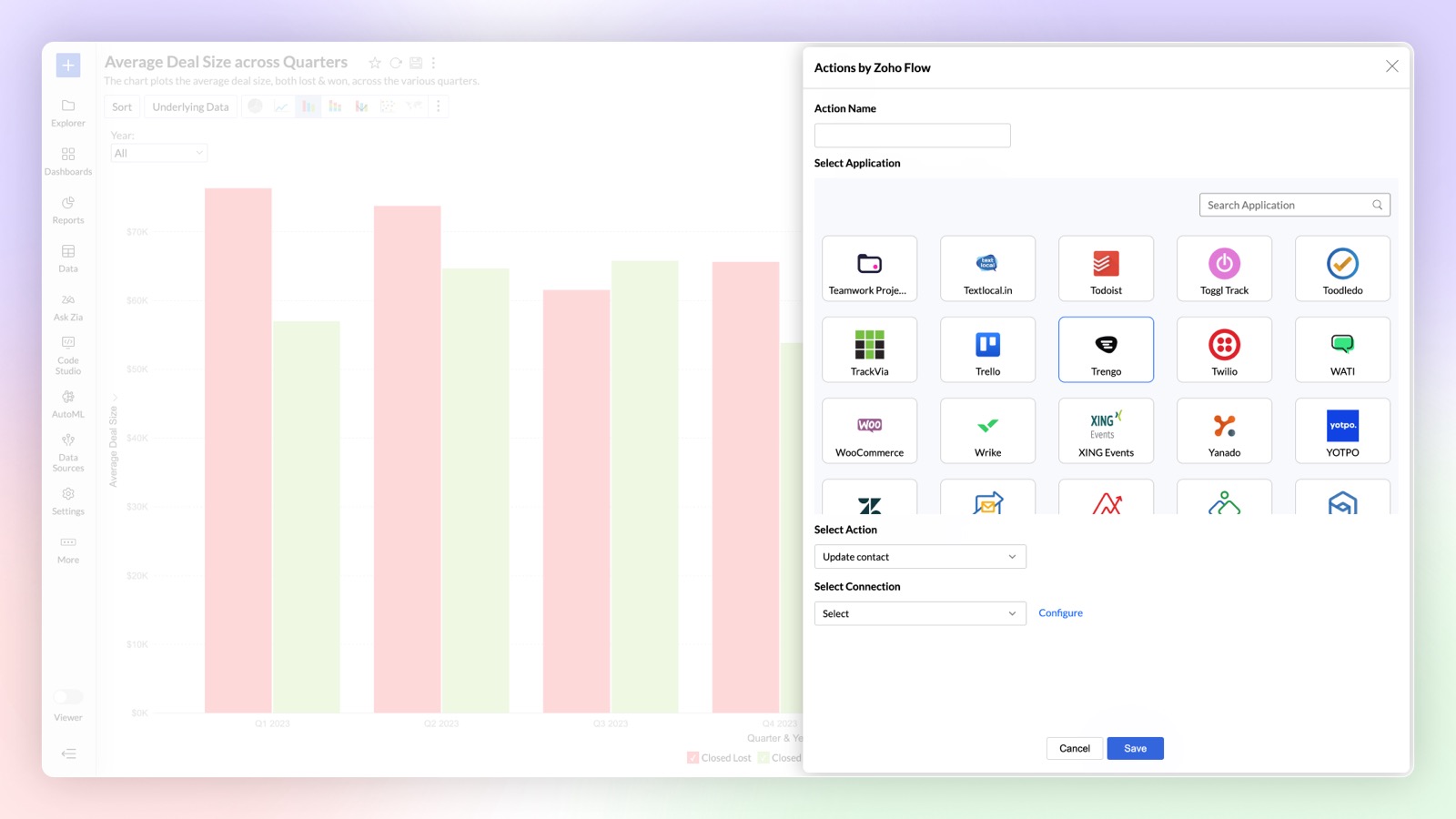Open Code Studio from sidebar
1456x819 pixels.
pos(68,356)
